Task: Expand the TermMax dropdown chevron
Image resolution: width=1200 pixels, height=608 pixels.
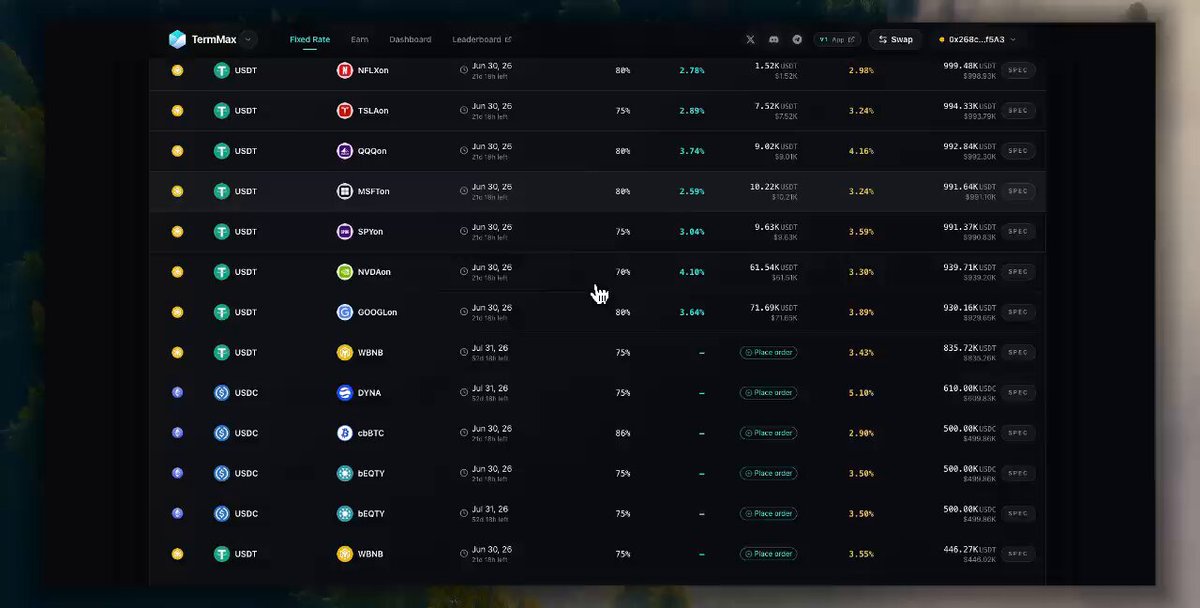Action: click(248, 40)
